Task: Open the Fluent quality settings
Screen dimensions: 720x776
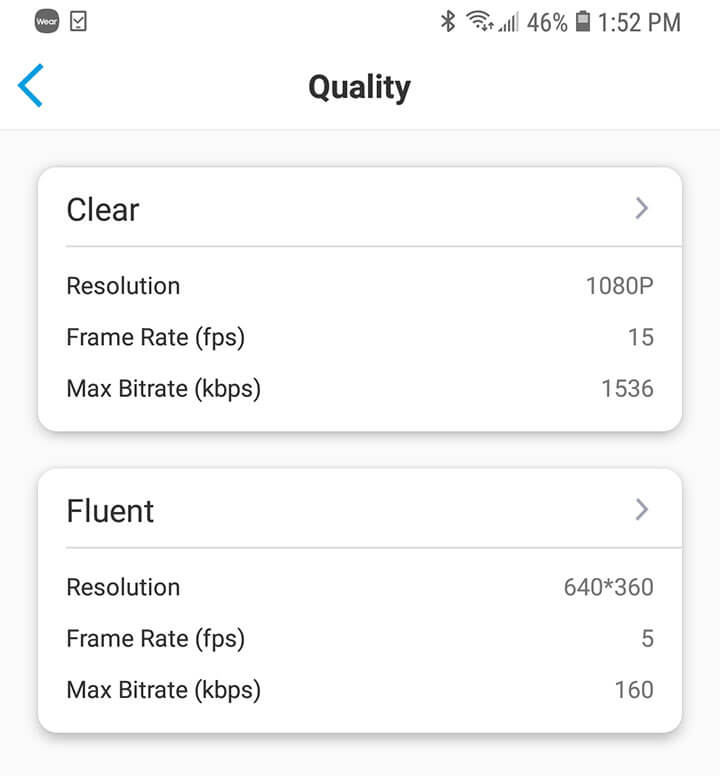Action: click(110, 511)
